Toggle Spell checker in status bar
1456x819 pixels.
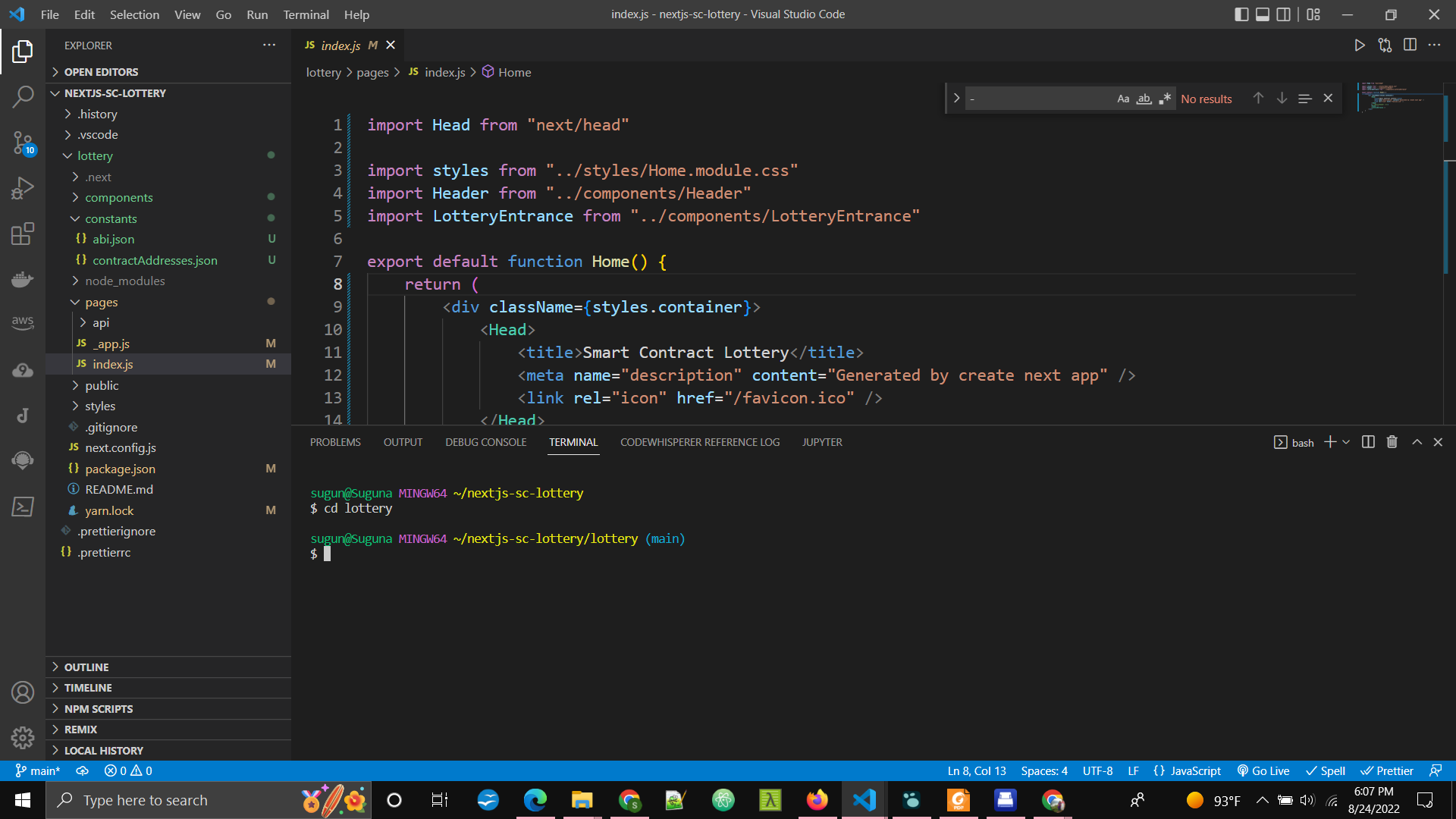click(x=1325, y=770)
